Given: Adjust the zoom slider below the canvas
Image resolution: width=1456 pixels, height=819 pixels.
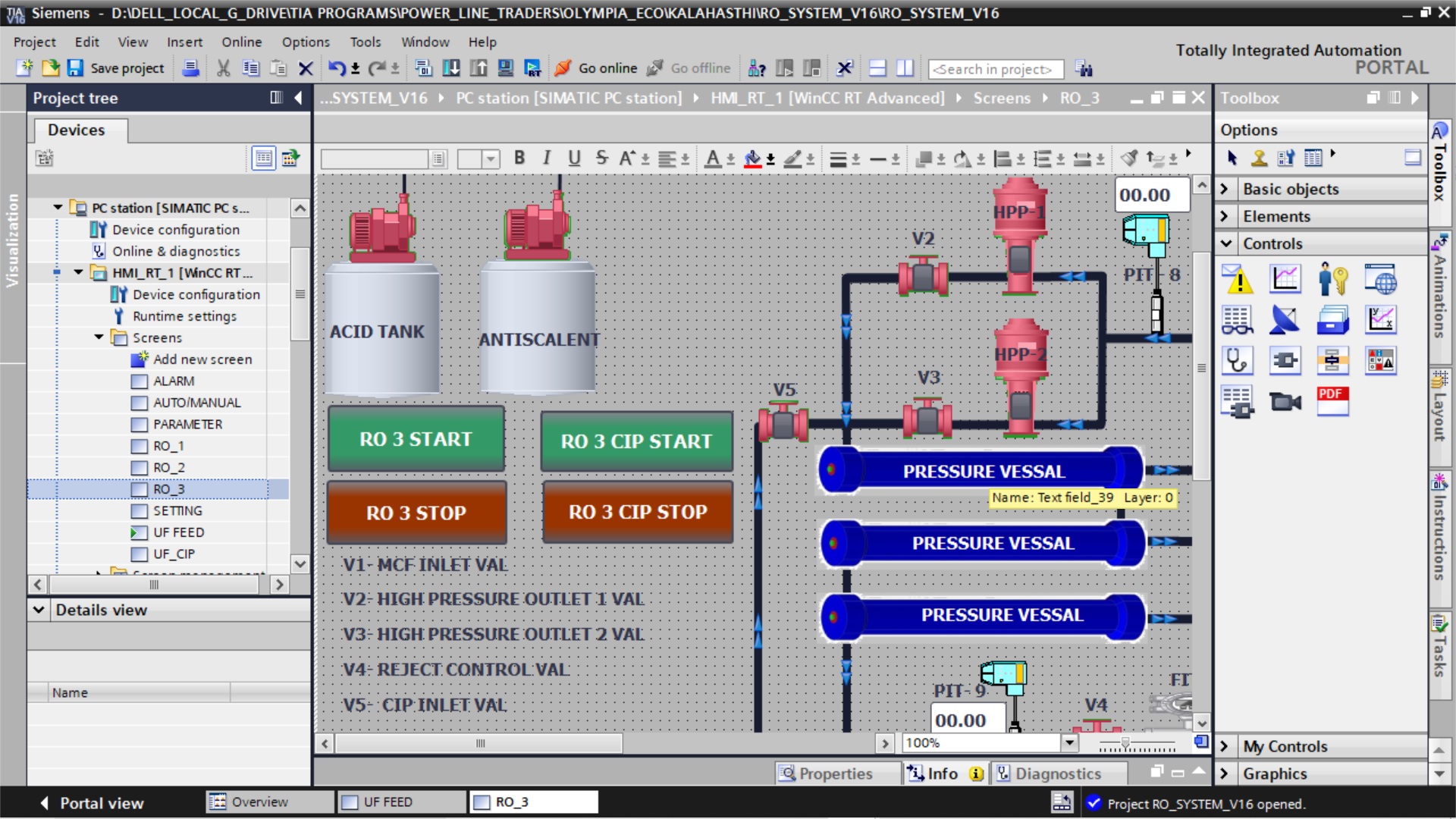Looking at the screenshot, I should pos(1125,743).
